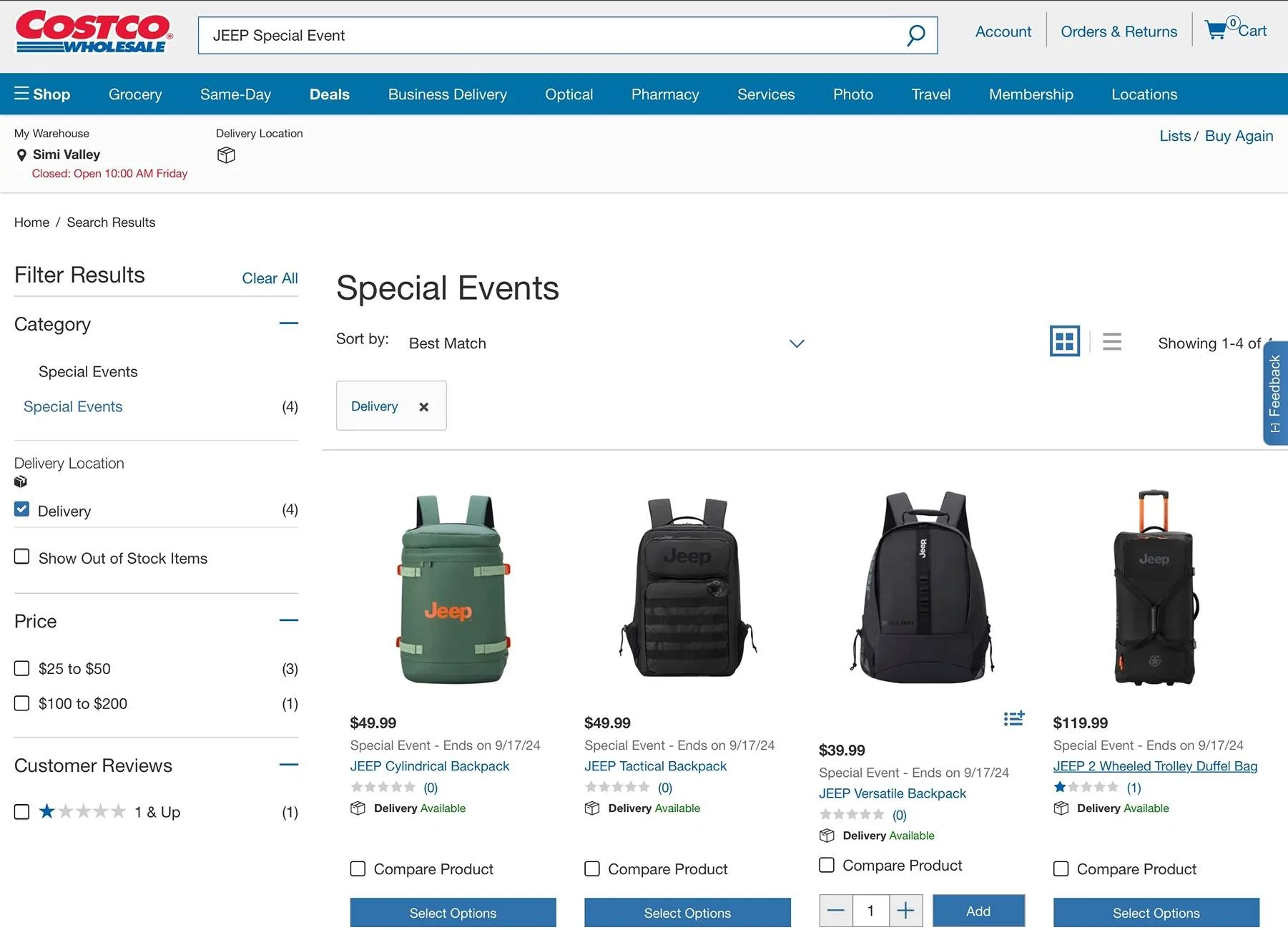Click star rating of JEEP Tactical Backpack
This screenshot has height=930, width=1288.
617,787
